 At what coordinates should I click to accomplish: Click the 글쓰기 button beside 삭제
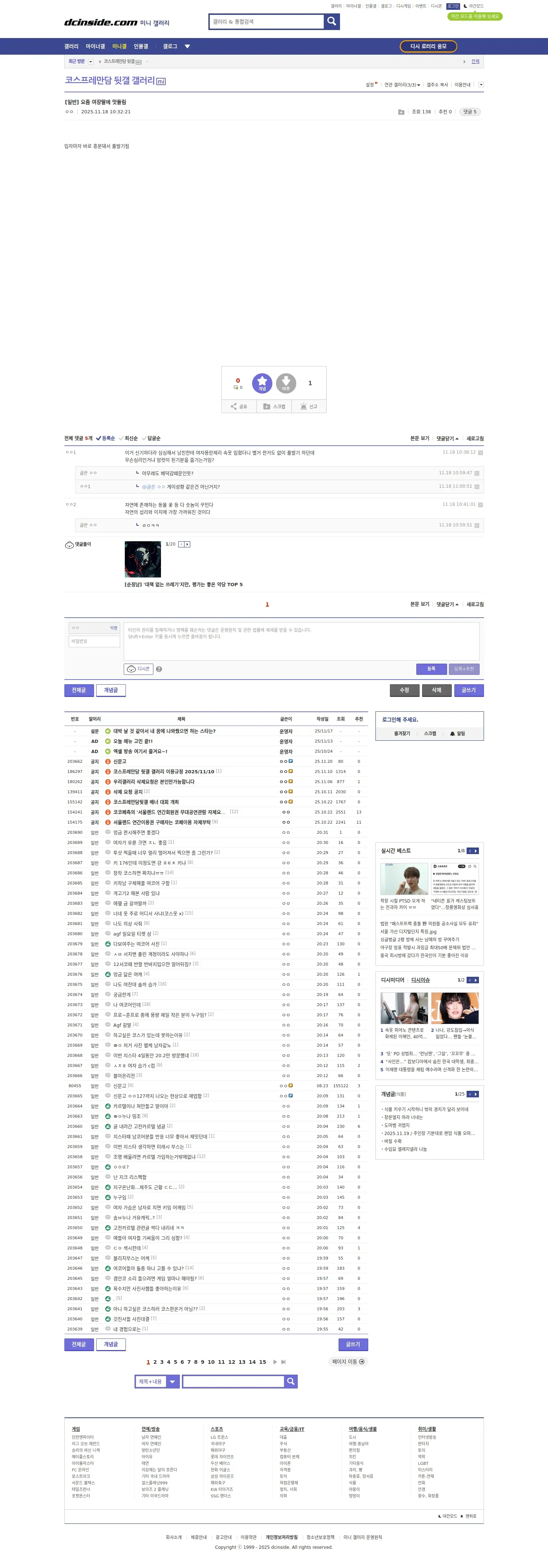point(469,690)
